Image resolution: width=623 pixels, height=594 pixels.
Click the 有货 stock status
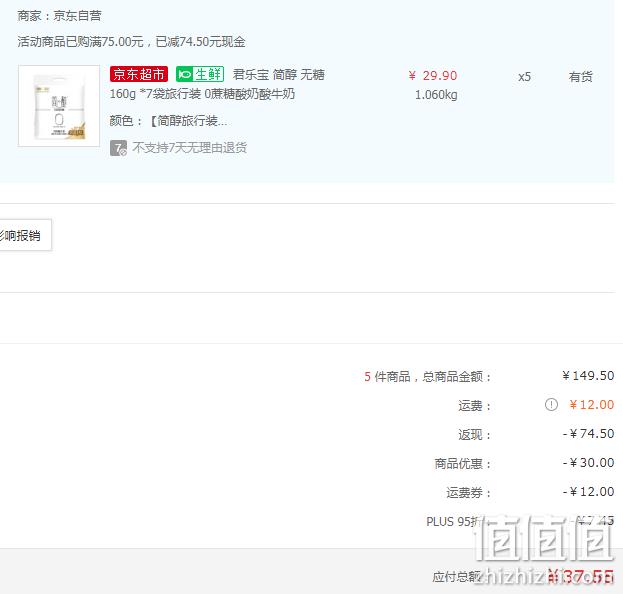(x=580, y=77)
